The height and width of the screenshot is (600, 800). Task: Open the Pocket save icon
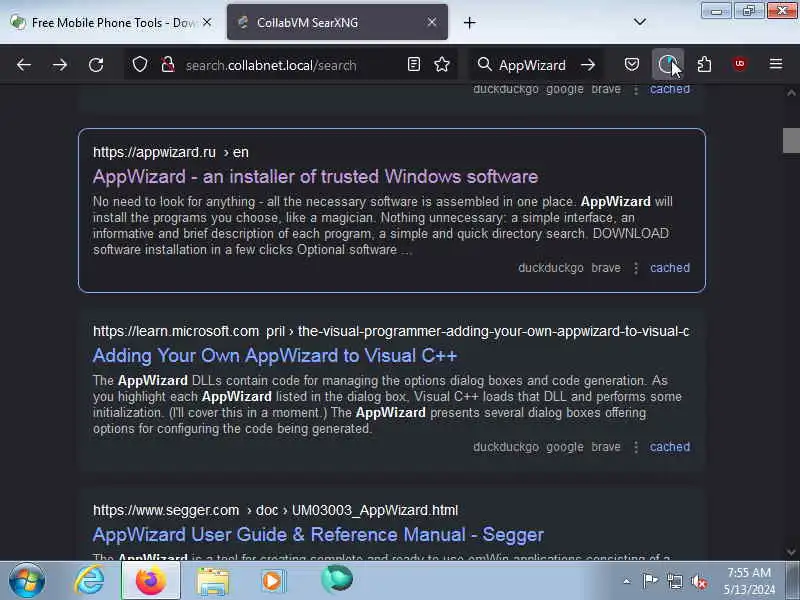coord(632,64)
